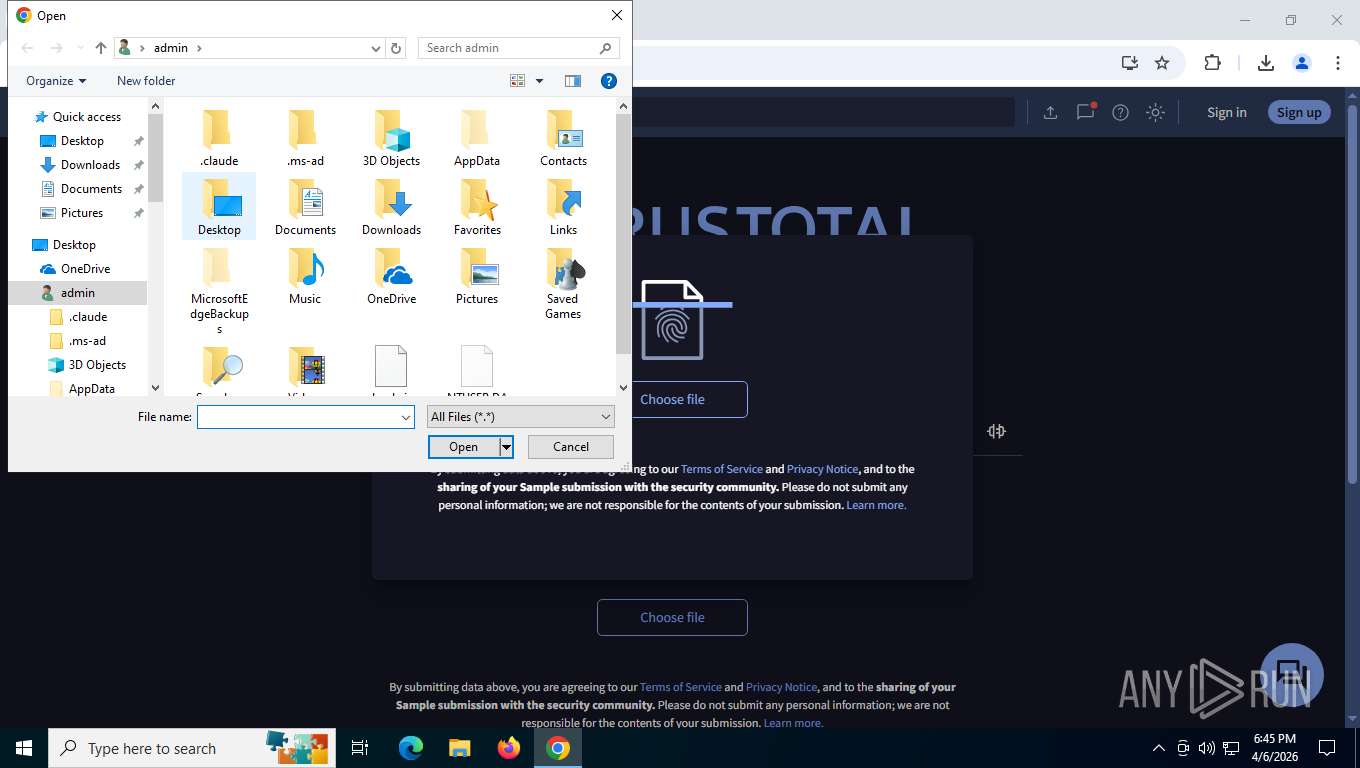The width and height of the screenshot is (1360, 768).
Task: Open Microsoft Edge from the taskbar
Action: pyautogui.click(x=411, y=748)
